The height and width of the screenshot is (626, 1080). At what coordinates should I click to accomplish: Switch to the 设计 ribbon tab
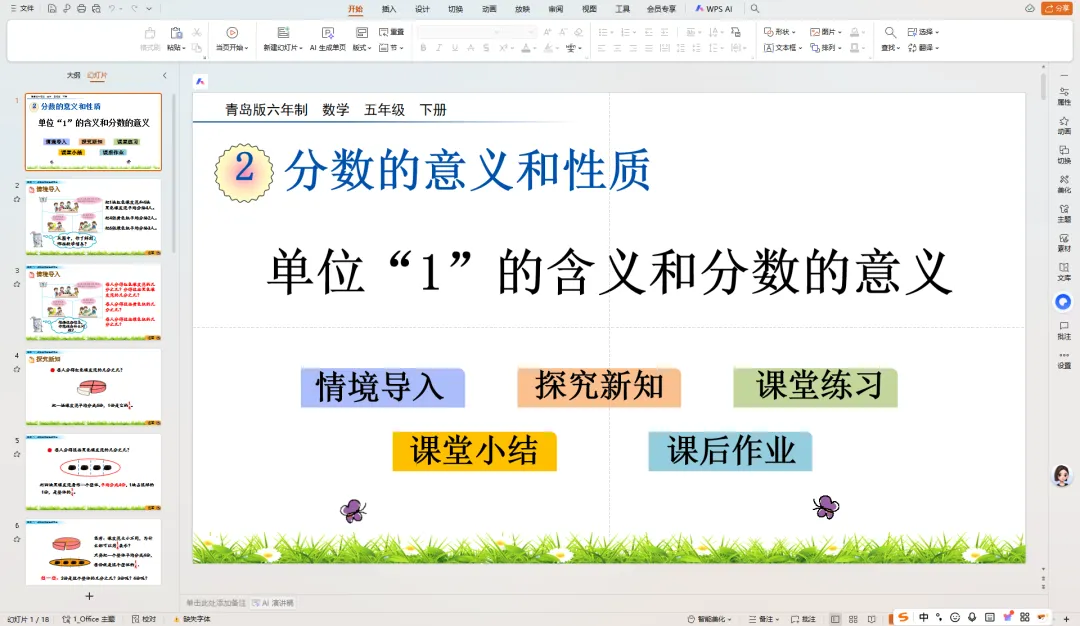coord(422,9)
